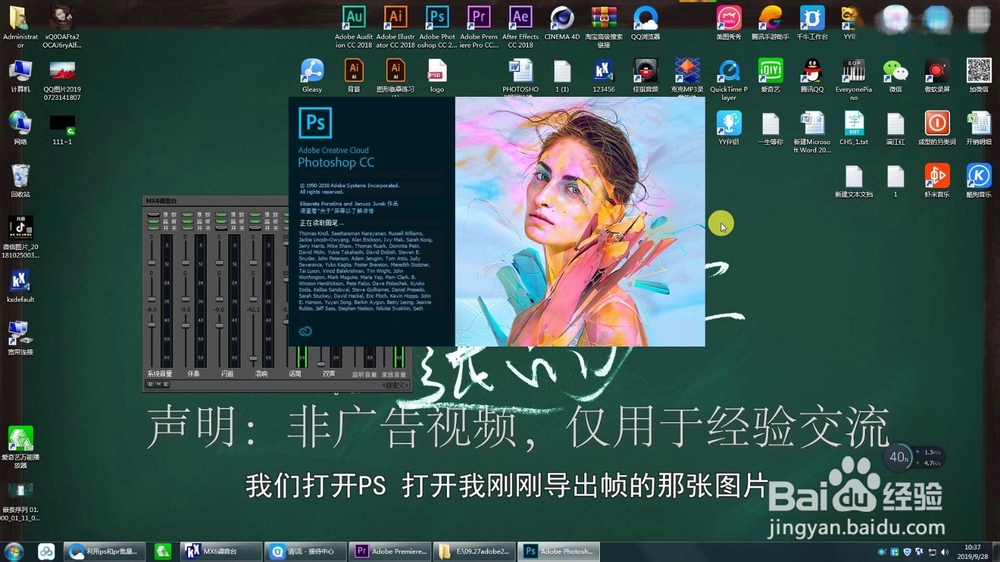Select the EveryonePiano desktop icon
This screenshot has width=1000, height=562.
pyautogui.click(x=853, y=79)
